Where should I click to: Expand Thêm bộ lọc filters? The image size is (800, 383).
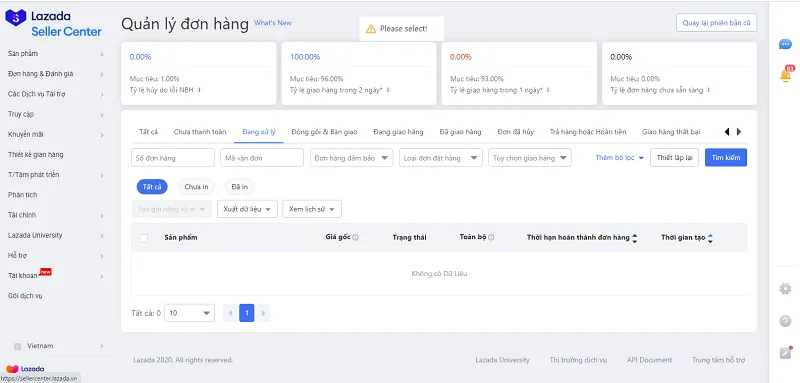(x=619, y=158)
